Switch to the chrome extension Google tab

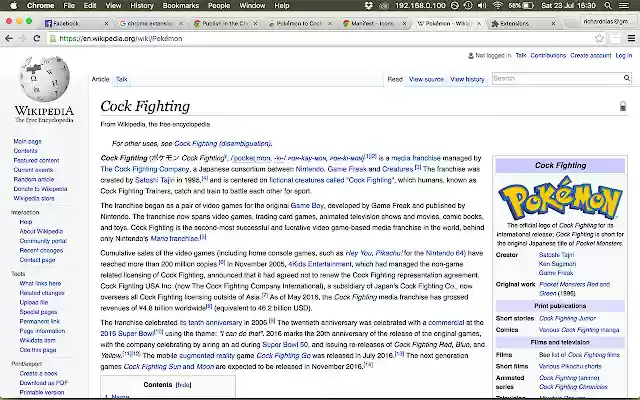[149, 23]
